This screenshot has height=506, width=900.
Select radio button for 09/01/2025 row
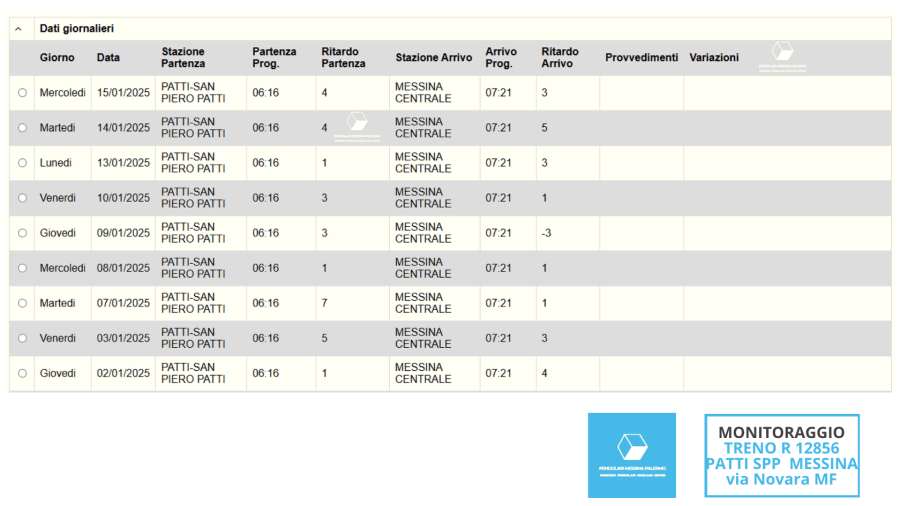[23, 233]
